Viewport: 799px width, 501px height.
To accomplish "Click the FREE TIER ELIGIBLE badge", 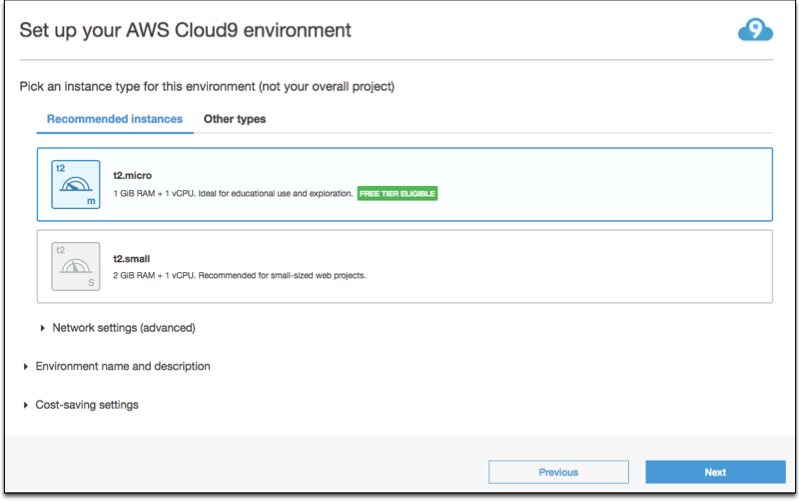I will pos(397,194).
